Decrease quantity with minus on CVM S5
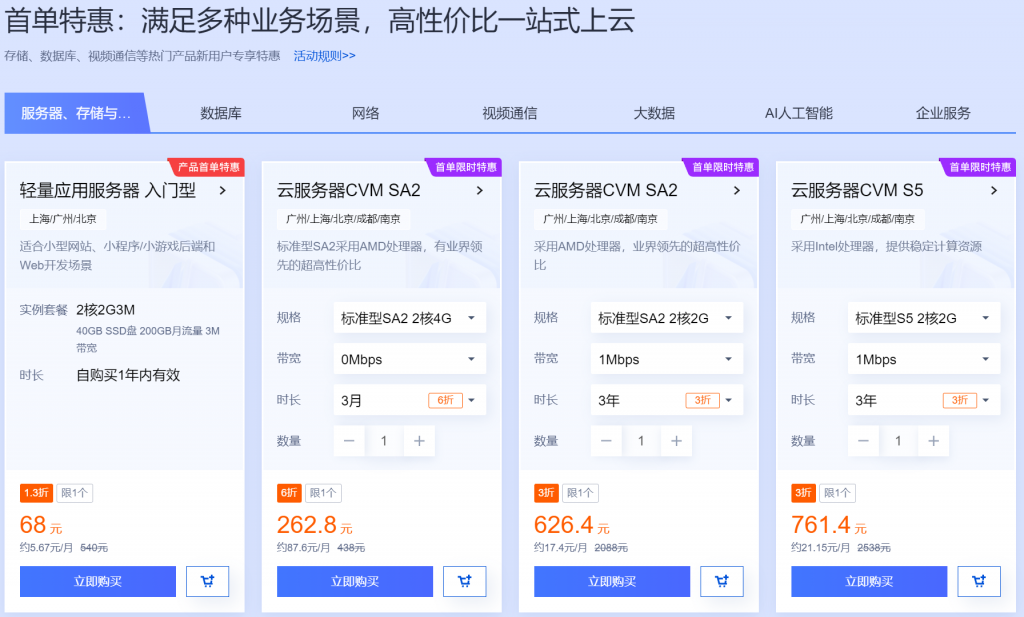Screen dimensions: 1024x617 863,441
